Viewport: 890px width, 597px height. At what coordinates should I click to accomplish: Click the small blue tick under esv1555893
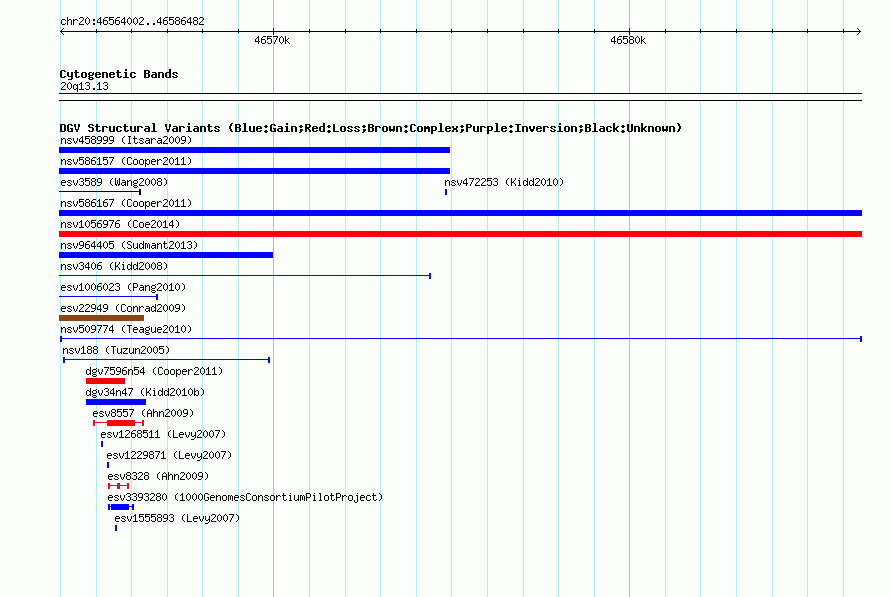[116, 528]
